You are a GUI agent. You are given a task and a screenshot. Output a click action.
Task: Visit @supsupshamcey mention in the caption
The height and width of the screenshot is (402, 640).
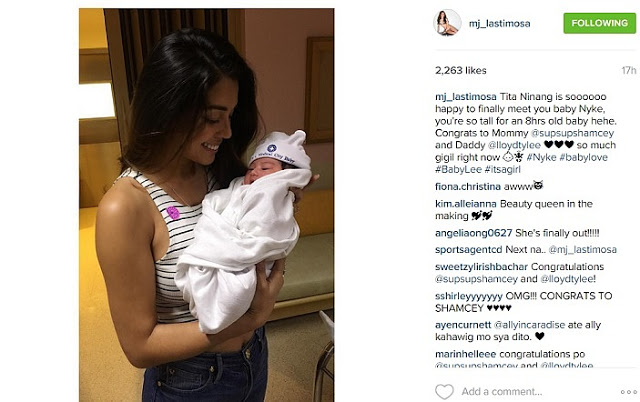click(x=572, y=133)
